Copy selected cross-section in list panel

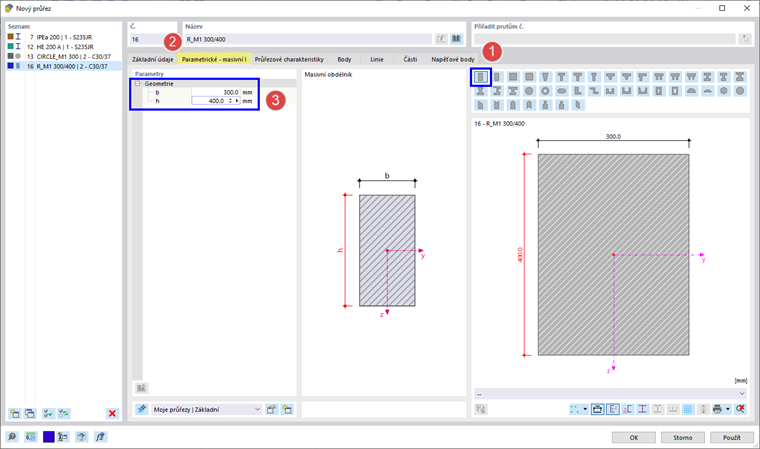click(x=30, y=413)
